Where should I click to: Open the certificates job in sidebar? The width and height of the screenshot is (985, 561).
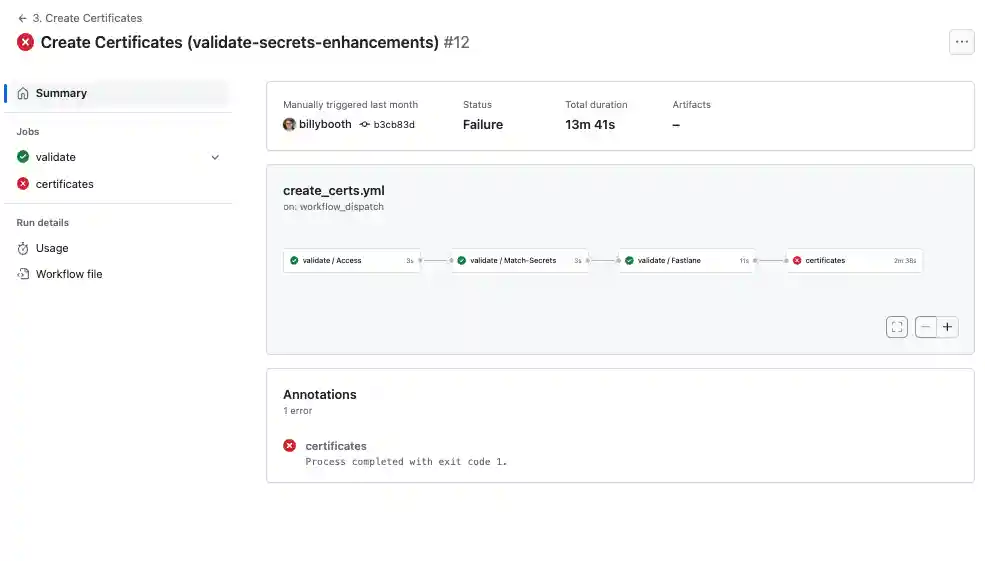(x=65, y=184)
